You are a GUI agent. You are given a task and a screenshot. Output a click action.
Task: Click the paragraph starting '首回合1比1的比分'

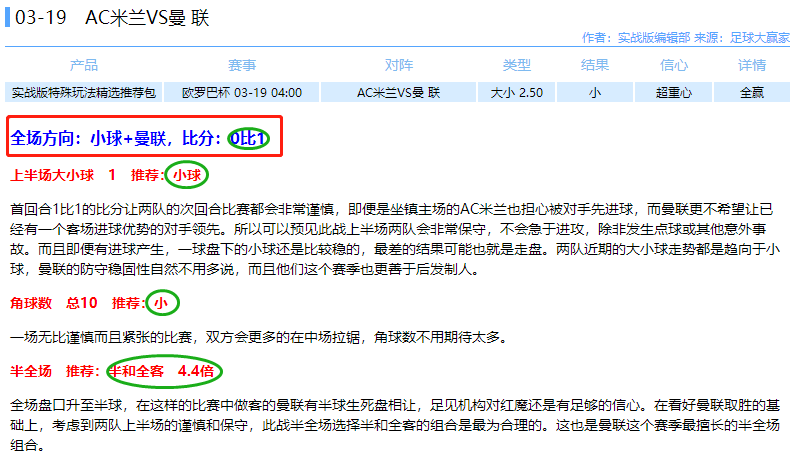[394, 239]
